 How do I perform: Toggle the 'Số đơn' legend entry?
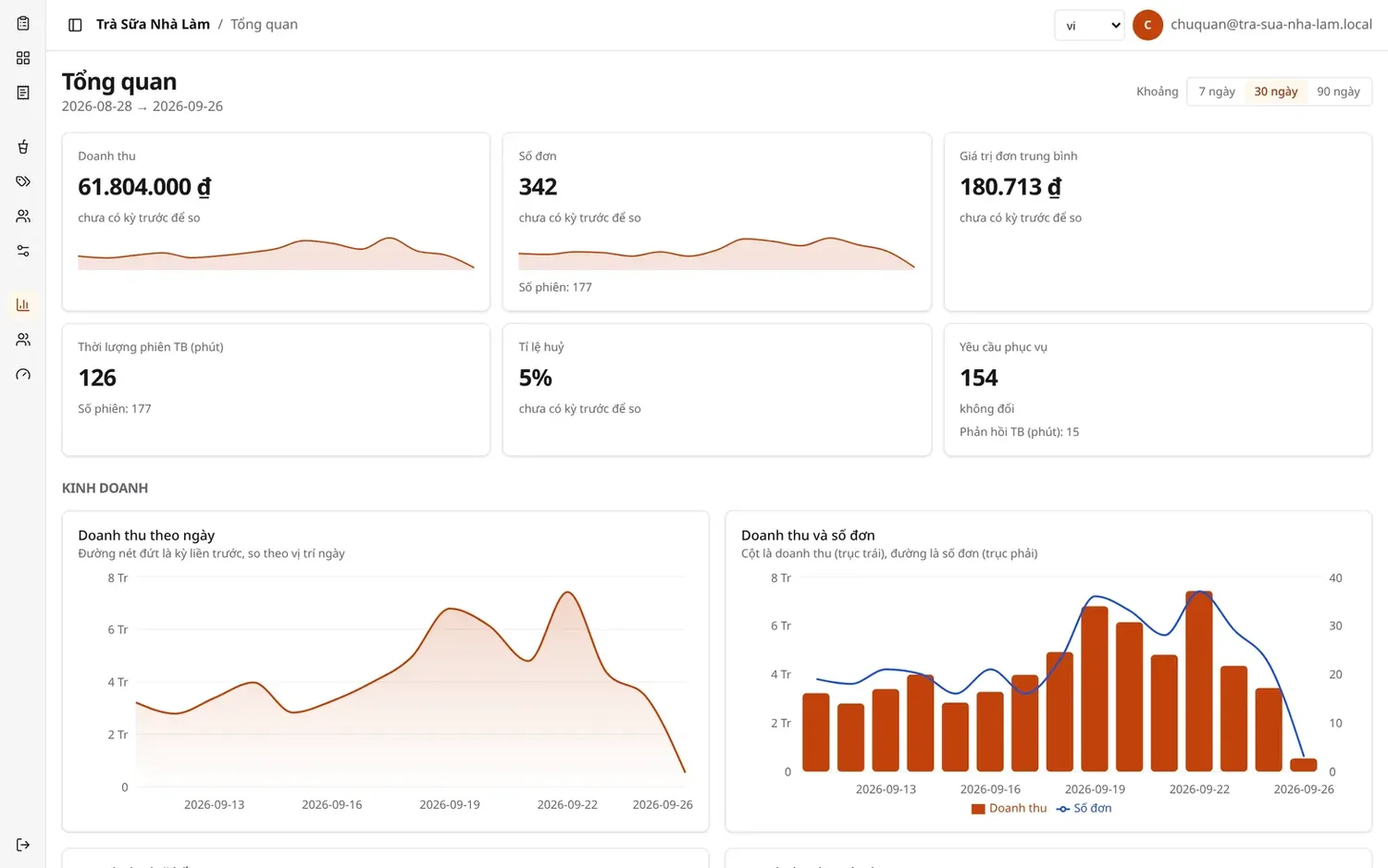coord(1084,808)
